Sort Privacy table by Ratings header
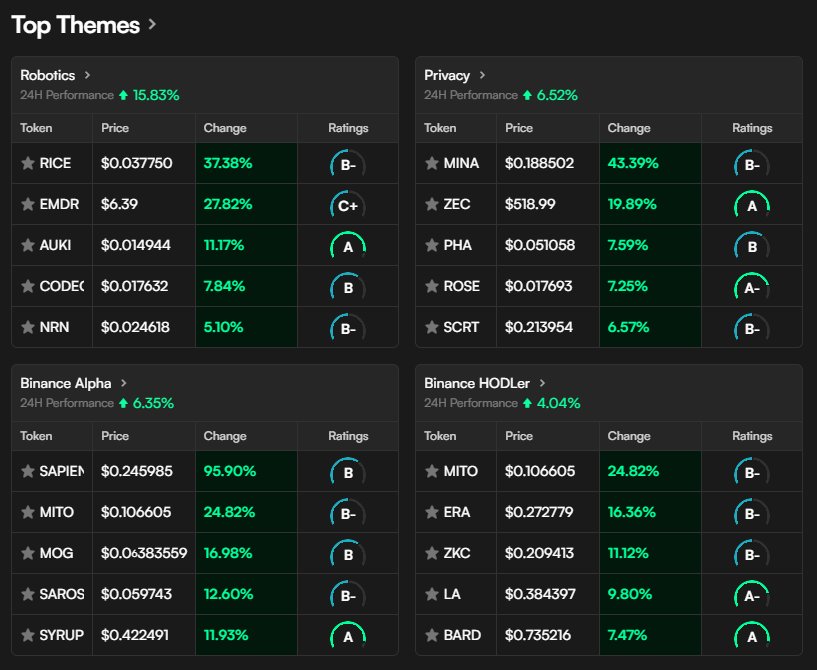 [752, 128]
